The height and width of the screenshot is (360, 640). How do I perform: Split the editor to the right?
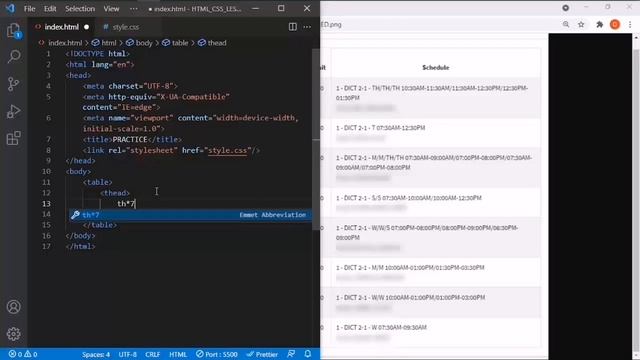[x=293, y=27]
